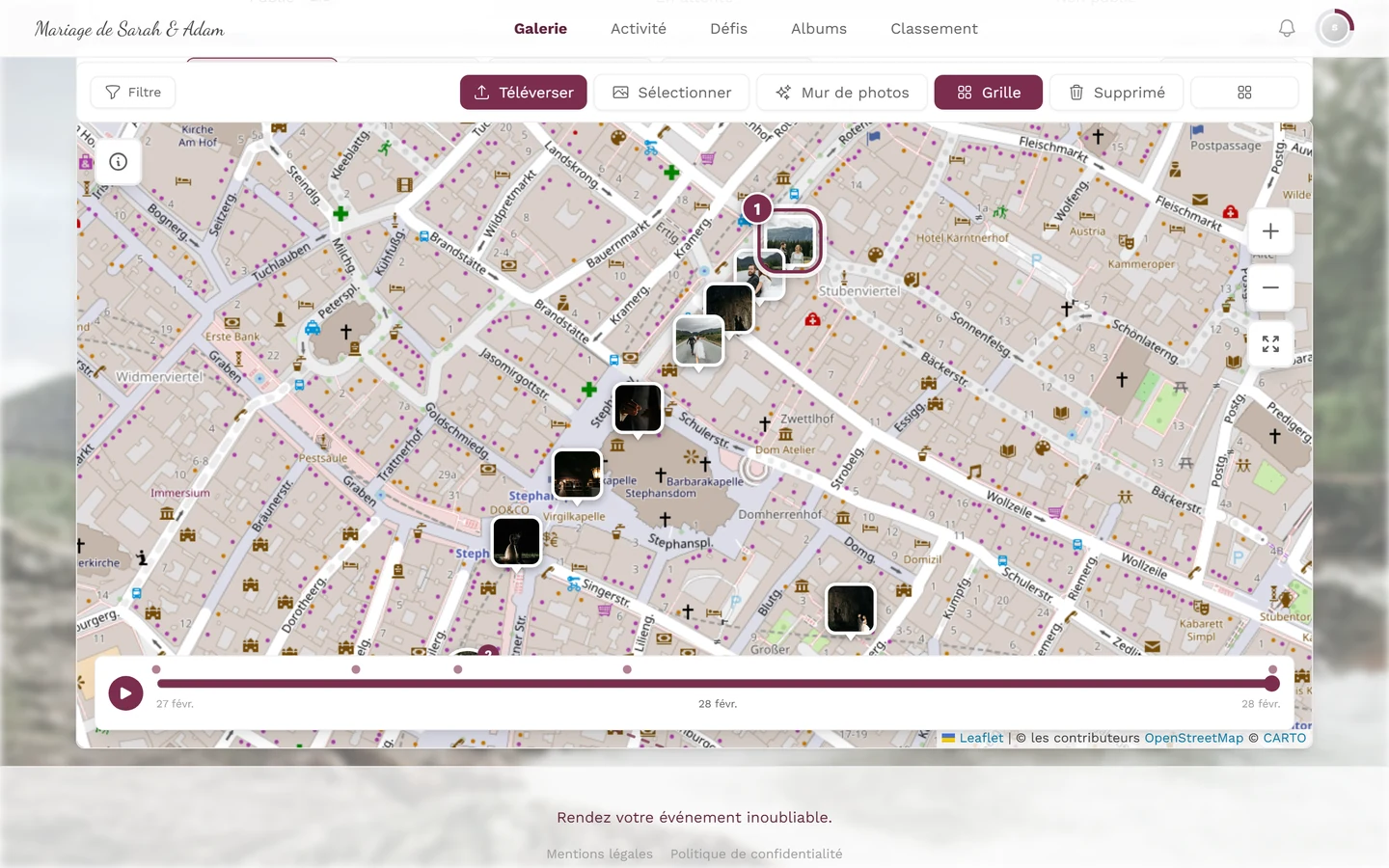1389x868 pixels.
Task: Activate Sélectionner mode
Action: pyautogui.click(x=671, y=93)
